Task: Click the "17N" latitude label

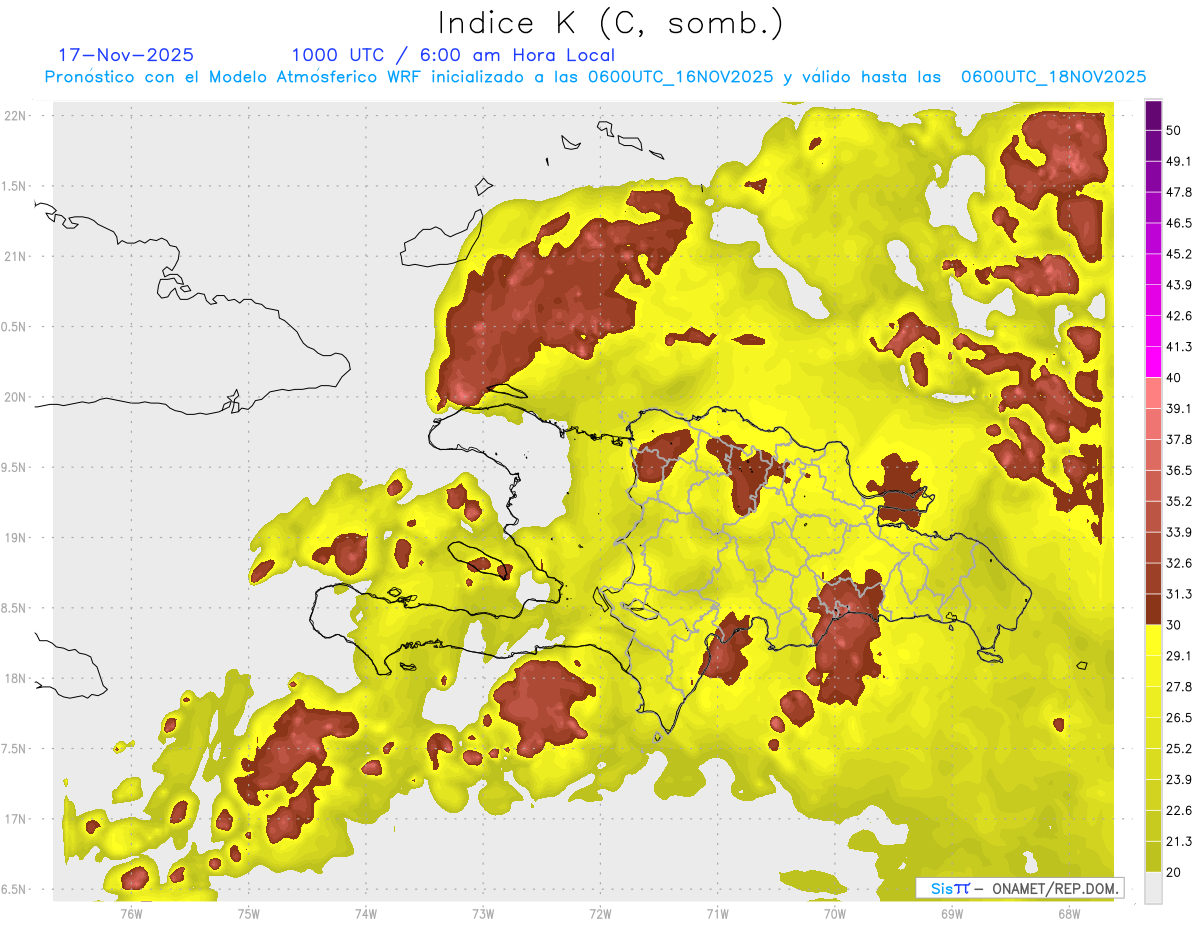Action: [15, 819]
